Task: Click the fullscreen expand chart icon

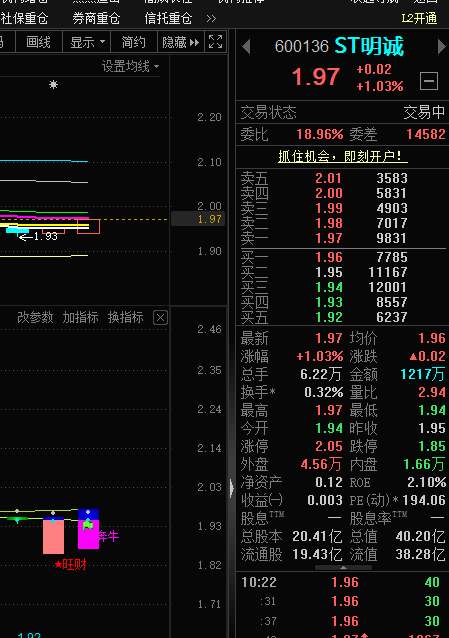Action: [215, 42]
